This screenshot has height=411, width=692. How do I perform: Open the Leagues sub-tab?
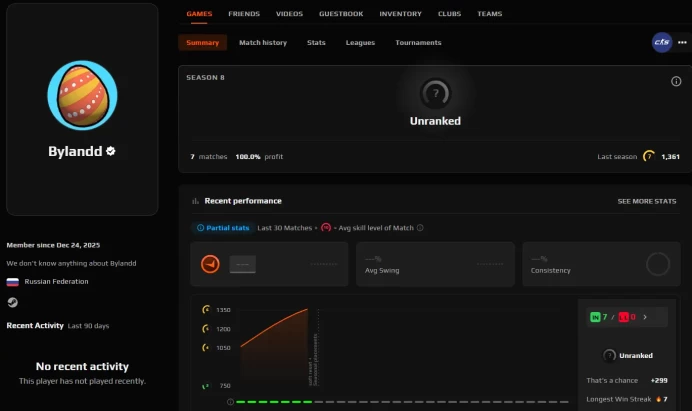pyautogui.click(x=360, y=42)
